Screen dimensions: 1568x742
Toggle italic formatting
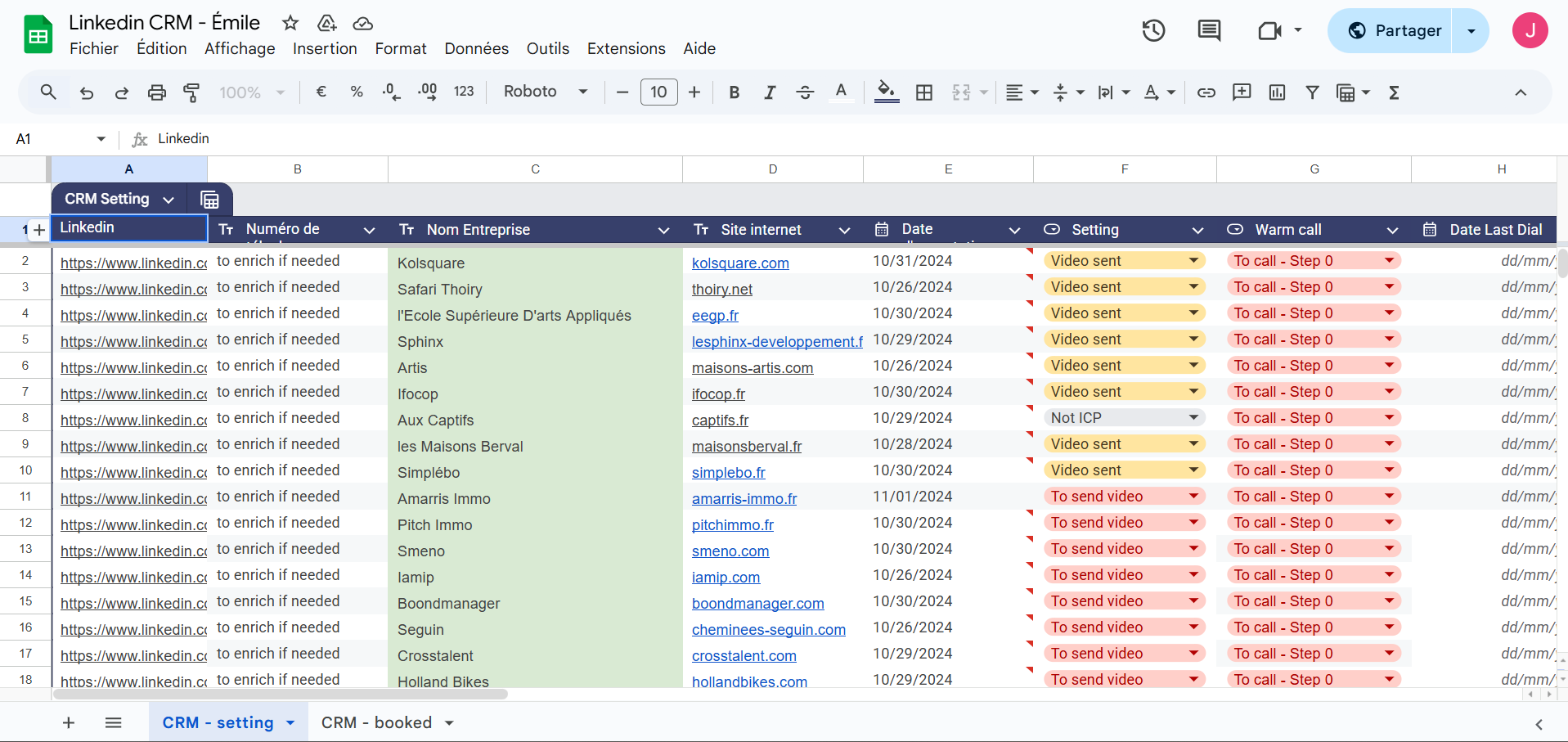pyautogui.click(x=769, y=92)
